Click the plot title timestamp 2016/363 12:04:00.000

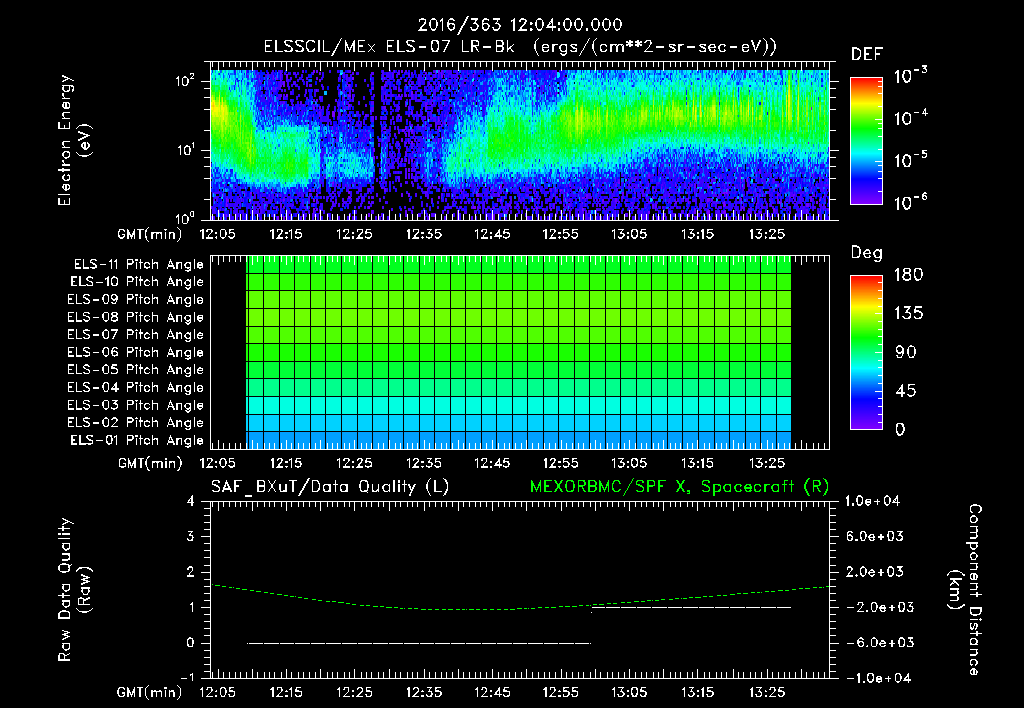click(520, 25)
